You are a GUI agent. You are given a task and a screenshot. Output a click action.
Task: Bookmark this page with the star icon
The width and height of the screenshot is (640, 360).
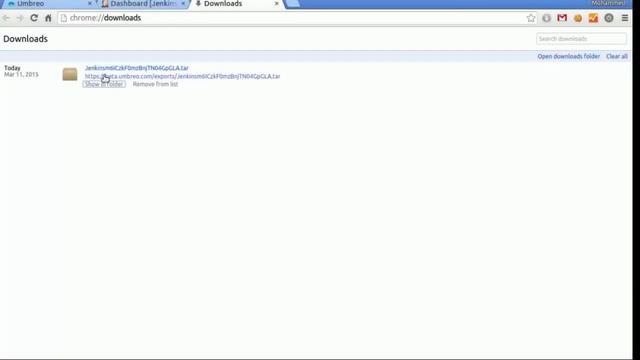click(531, 18)
